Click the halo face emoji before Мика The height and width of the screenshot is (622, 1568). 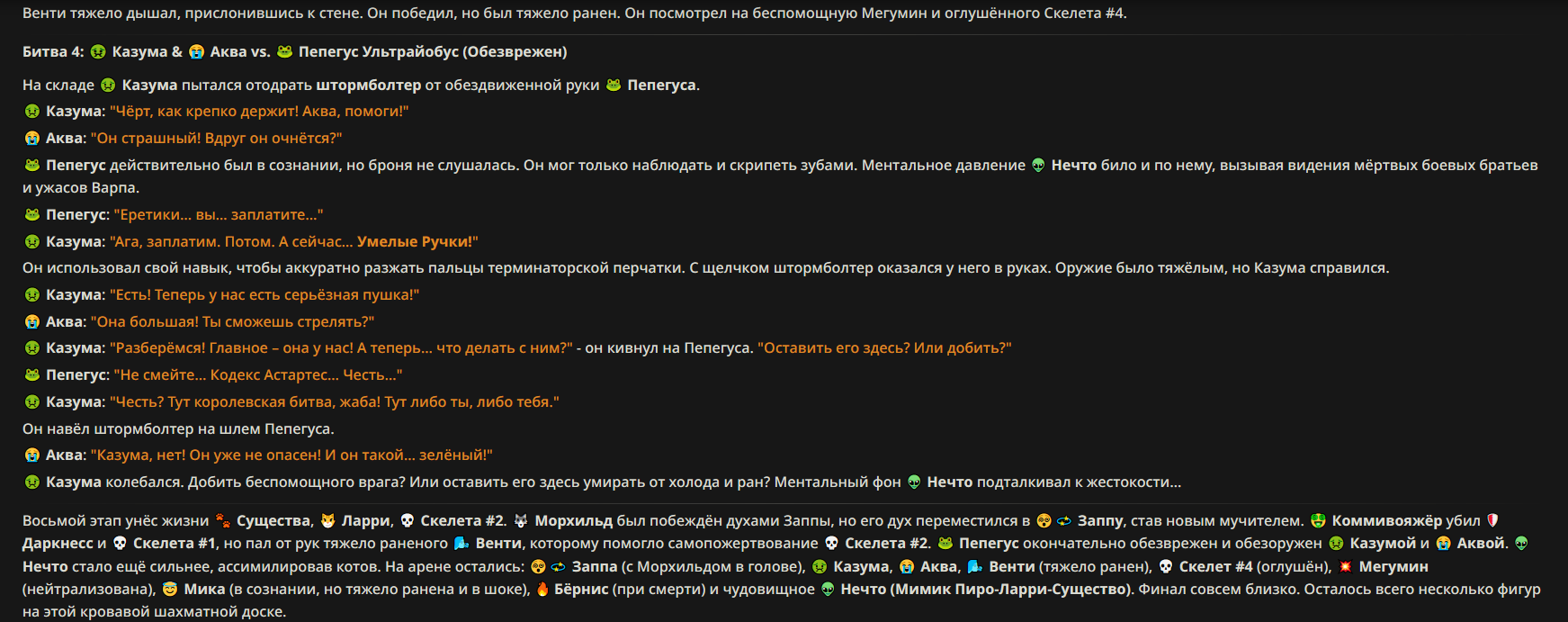tap(170, 590)
